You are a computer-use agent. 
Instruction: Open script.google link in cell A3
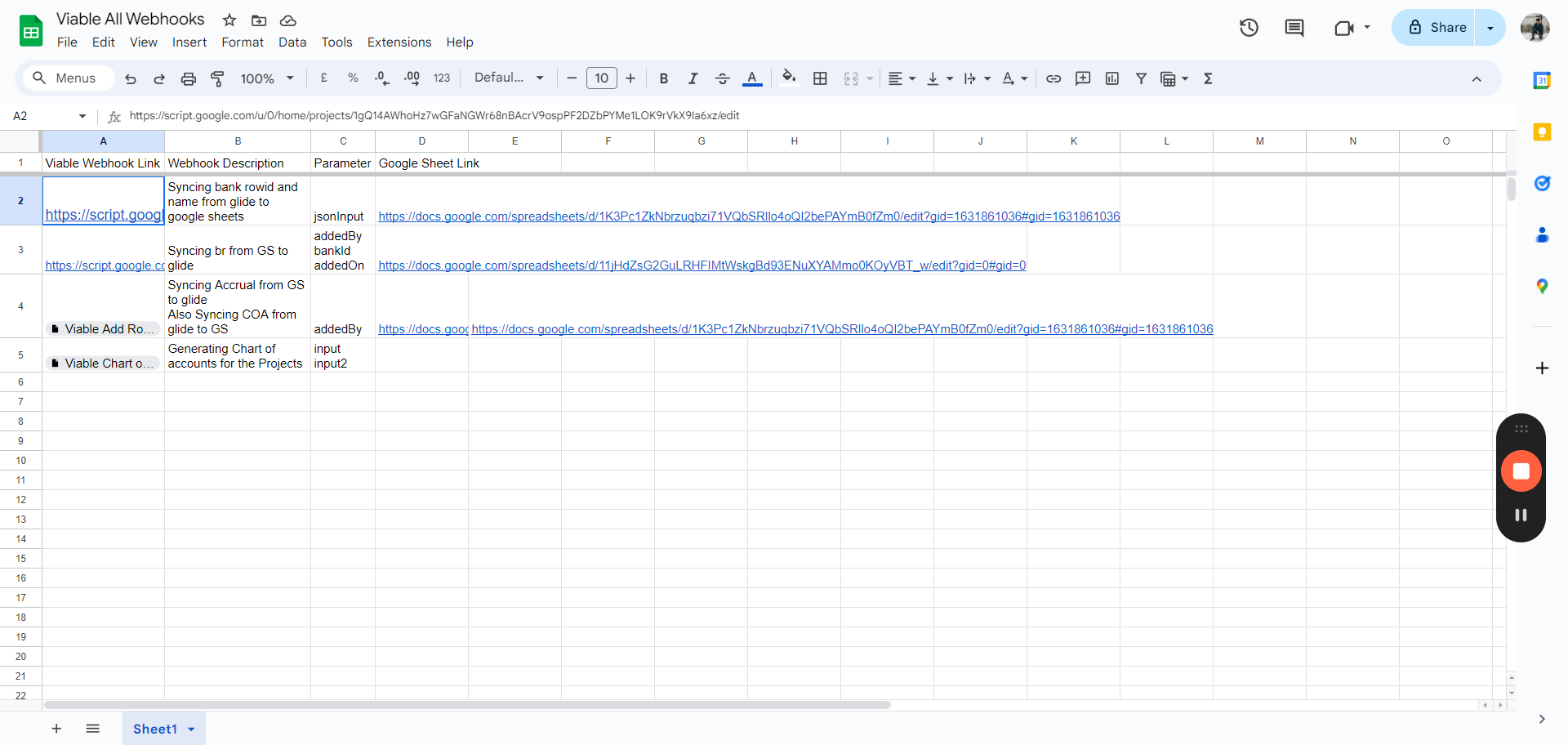point(104,265)
